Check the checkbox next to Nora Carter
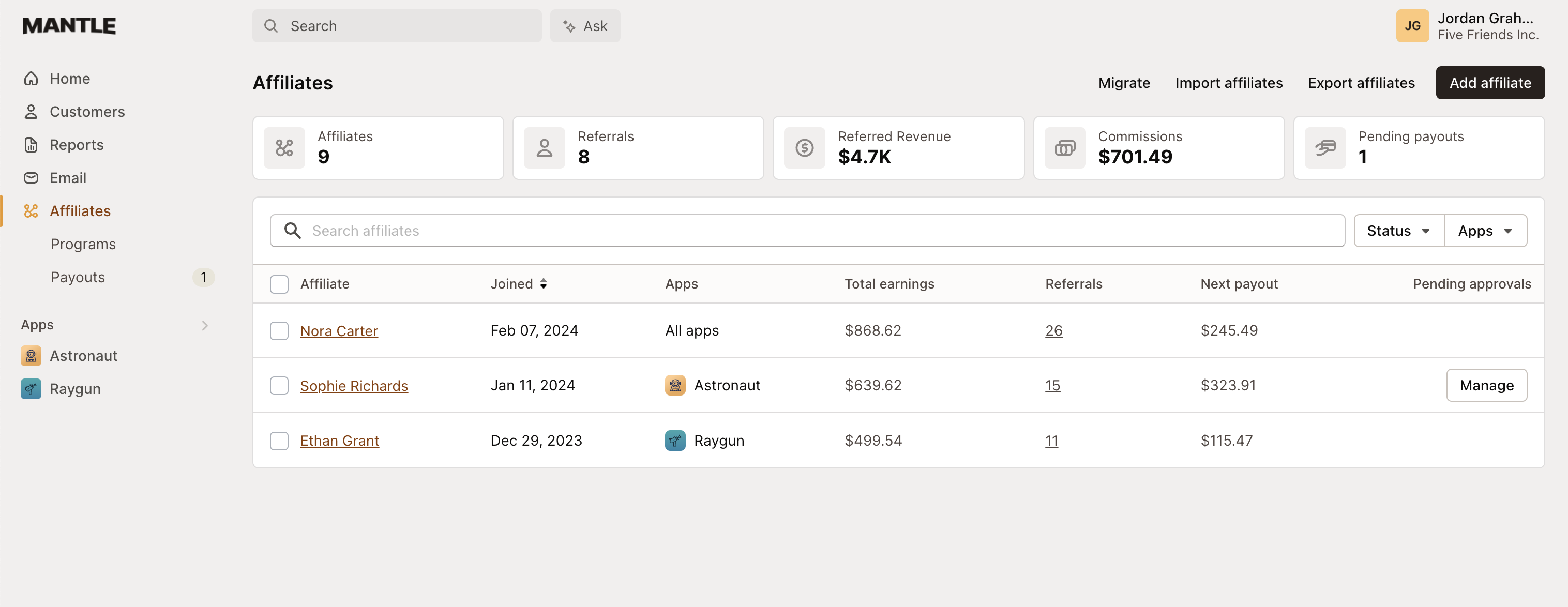 (x=279, y=330)
